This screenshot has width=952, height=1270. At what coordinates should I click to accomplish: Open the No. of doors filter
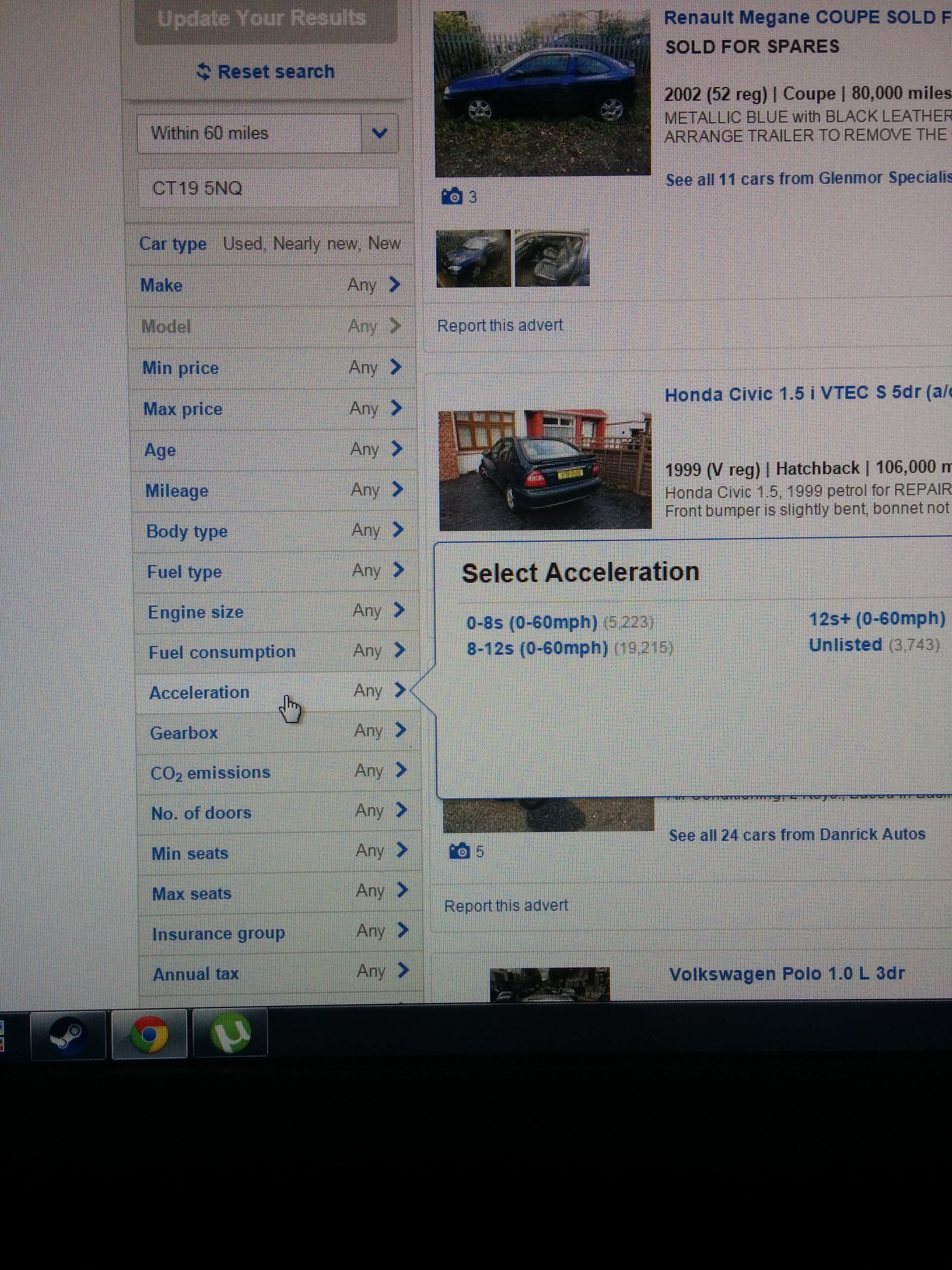[x=280, y=812]
